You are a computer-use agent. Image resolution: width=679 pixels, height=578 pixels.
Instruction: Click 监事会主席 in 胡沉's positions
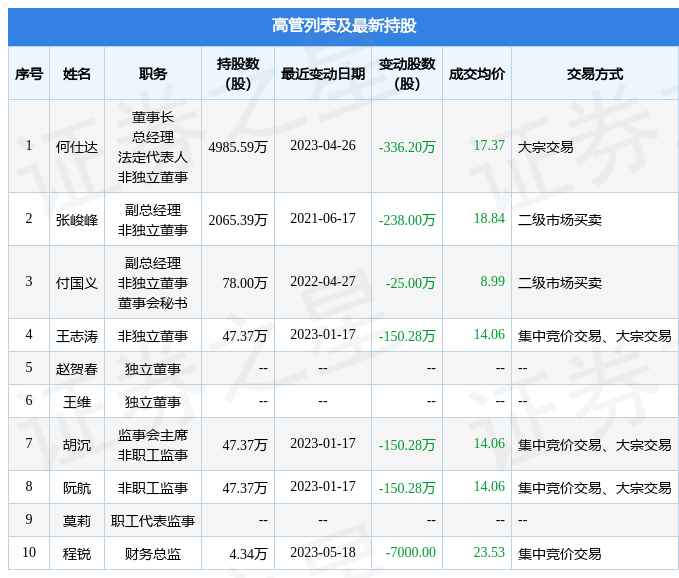click(153, 435)
